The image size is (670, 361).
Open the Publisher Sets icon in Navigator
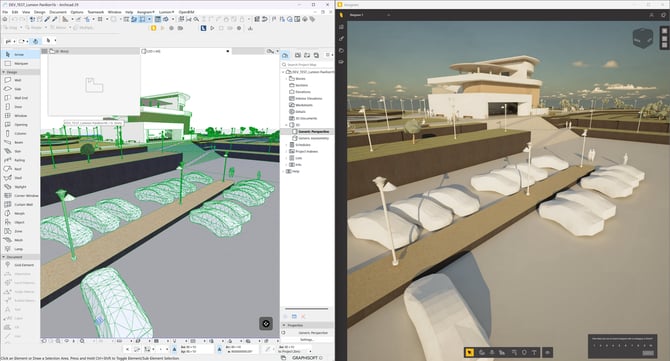tap(316, 55)
